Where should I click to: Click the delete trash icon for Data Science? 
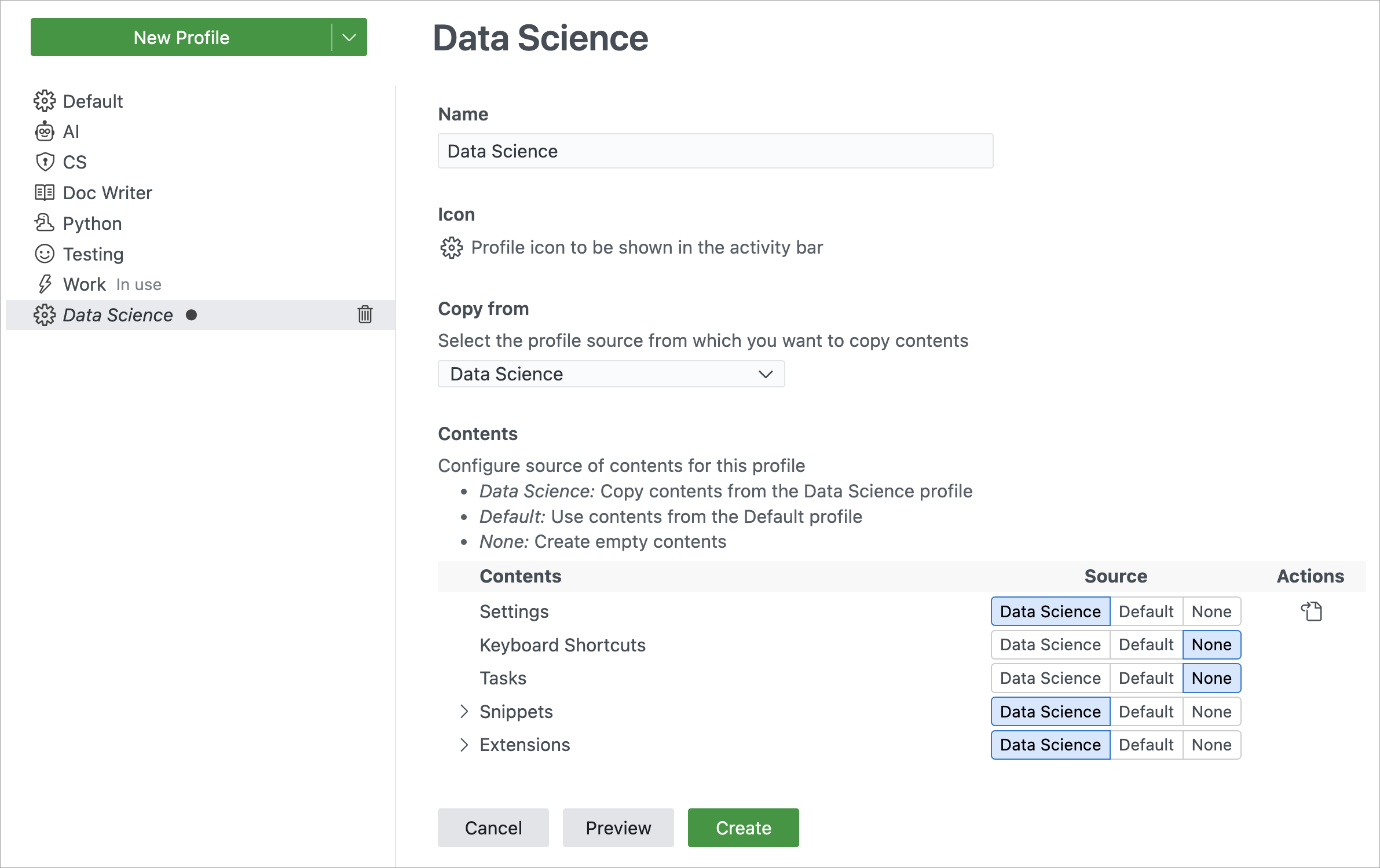click(366, 314)
